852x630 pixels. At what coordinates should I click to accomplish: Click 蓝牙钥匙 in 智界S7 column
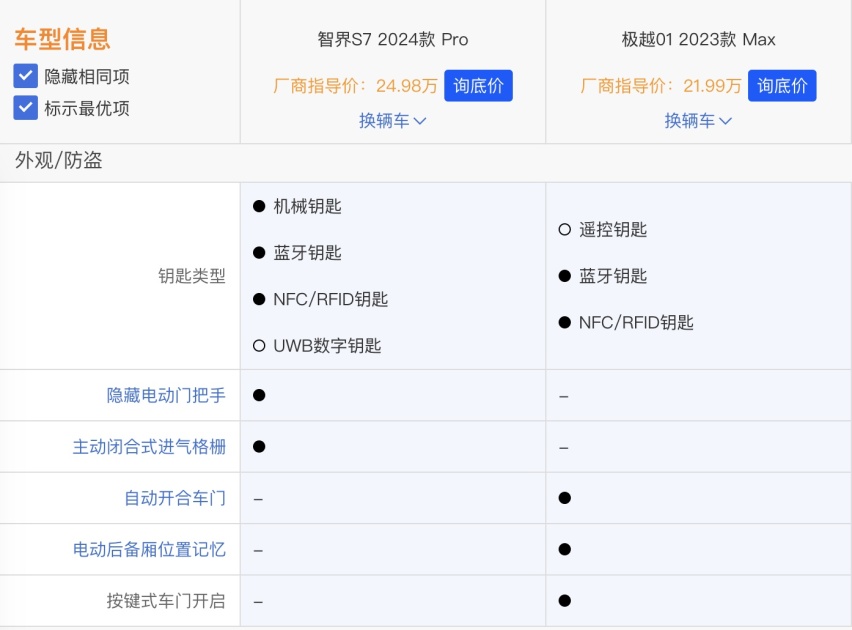click(307, 253)
